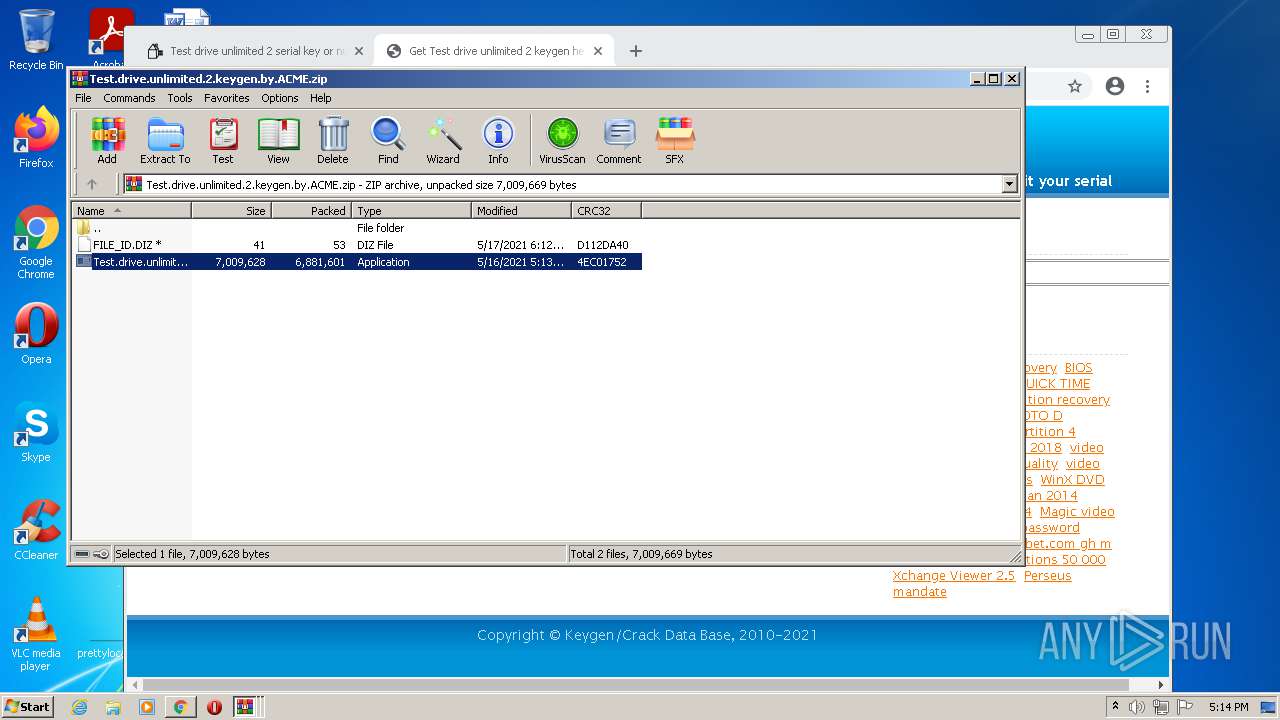Open archive Info icon
1280x720 pixels.
click(x=498, y=140)
